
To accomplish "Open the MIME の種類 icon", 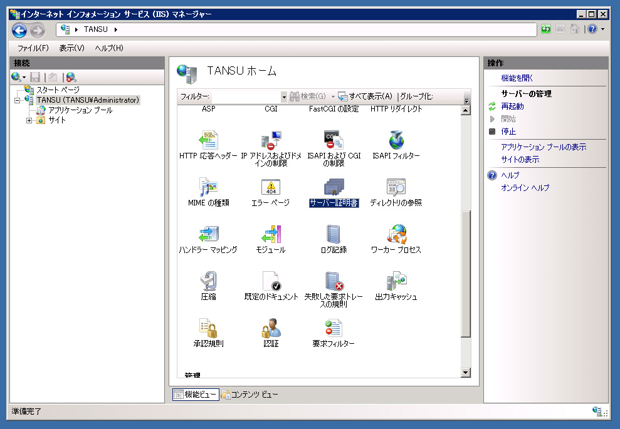I will coord(208,187).
